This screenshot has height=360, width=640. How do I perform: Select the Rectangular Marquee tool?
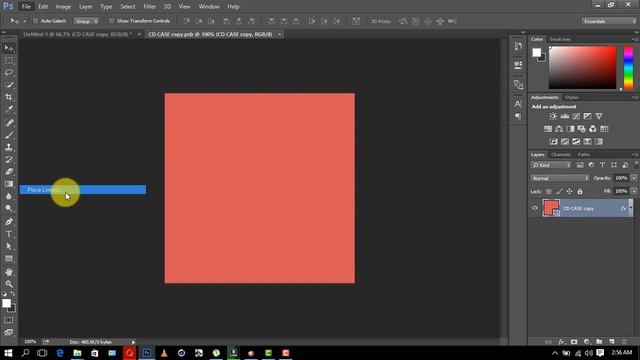(x=9, y=60)
